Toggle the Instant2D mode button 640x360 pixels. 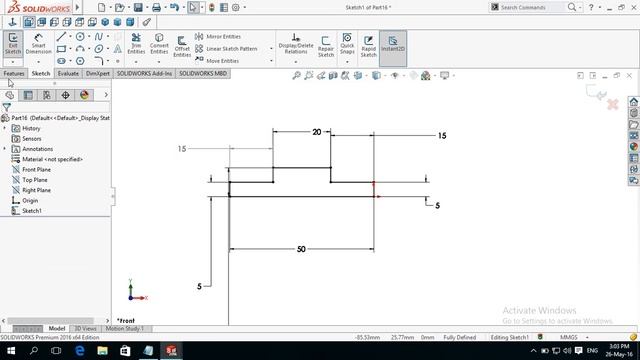(393, 48)
